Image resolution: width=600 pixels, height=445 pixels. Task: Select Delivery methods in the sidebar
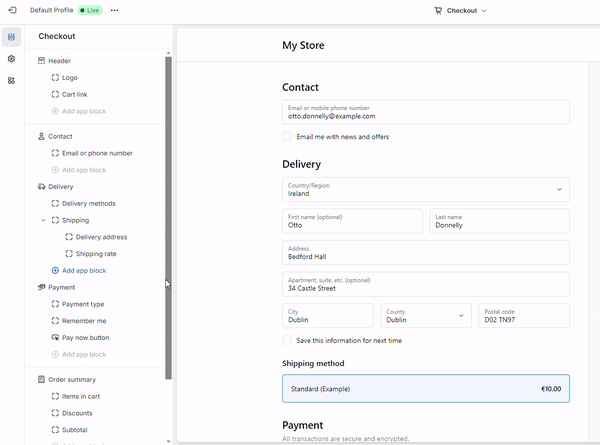point(88,203)
